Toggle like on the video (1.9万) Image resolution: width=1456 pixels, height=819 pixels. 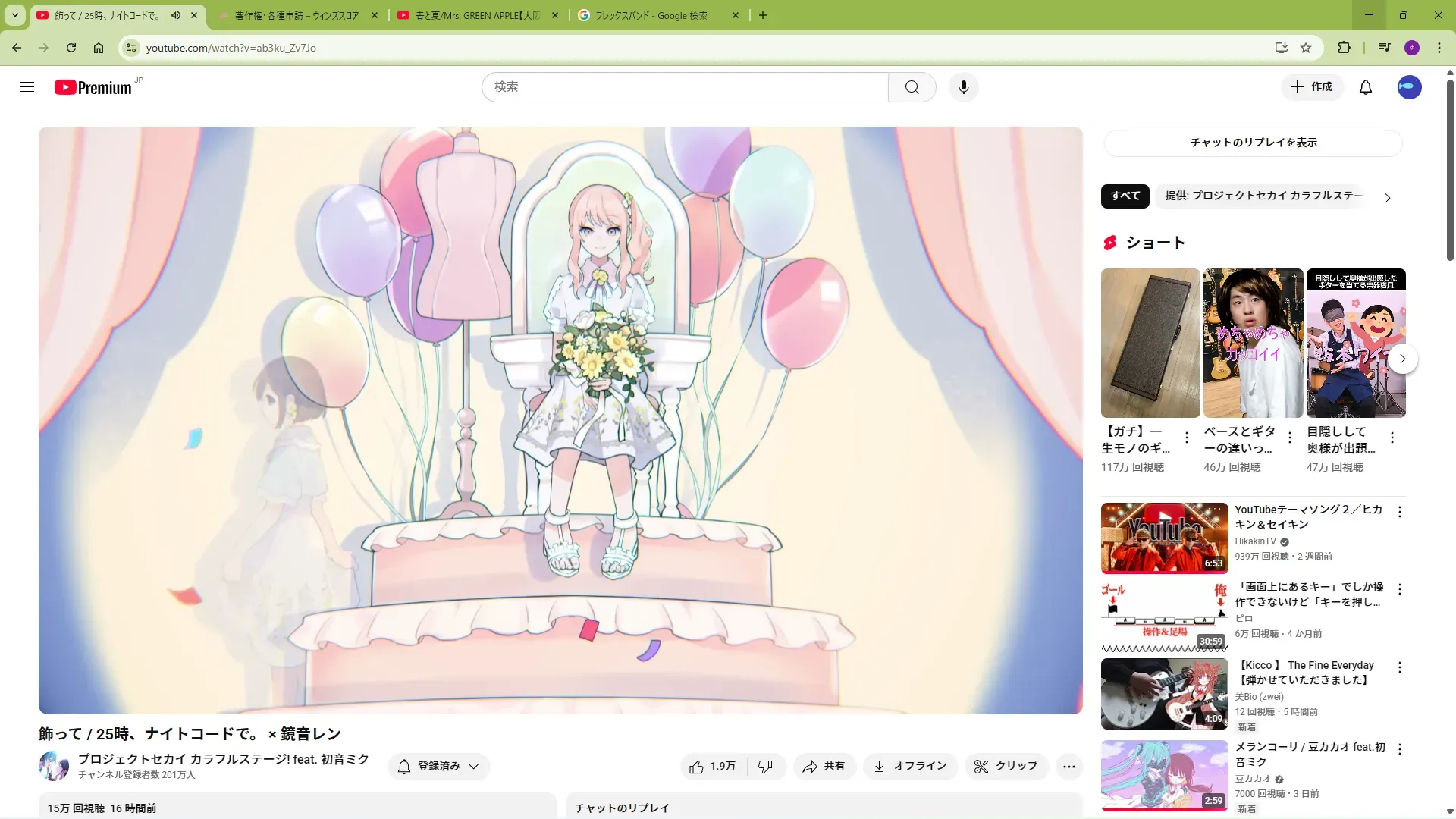[x=713, y=767]
